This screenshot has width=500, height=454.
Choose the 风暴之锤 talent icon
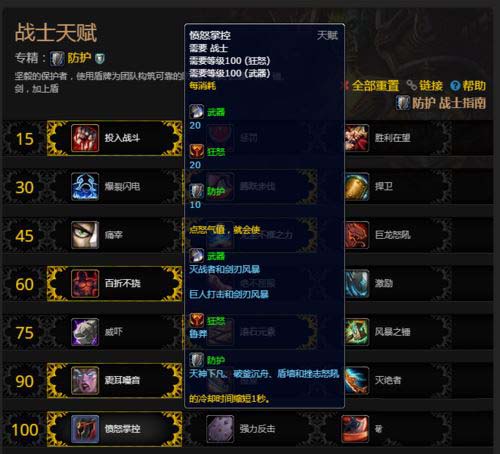(357, 332)
